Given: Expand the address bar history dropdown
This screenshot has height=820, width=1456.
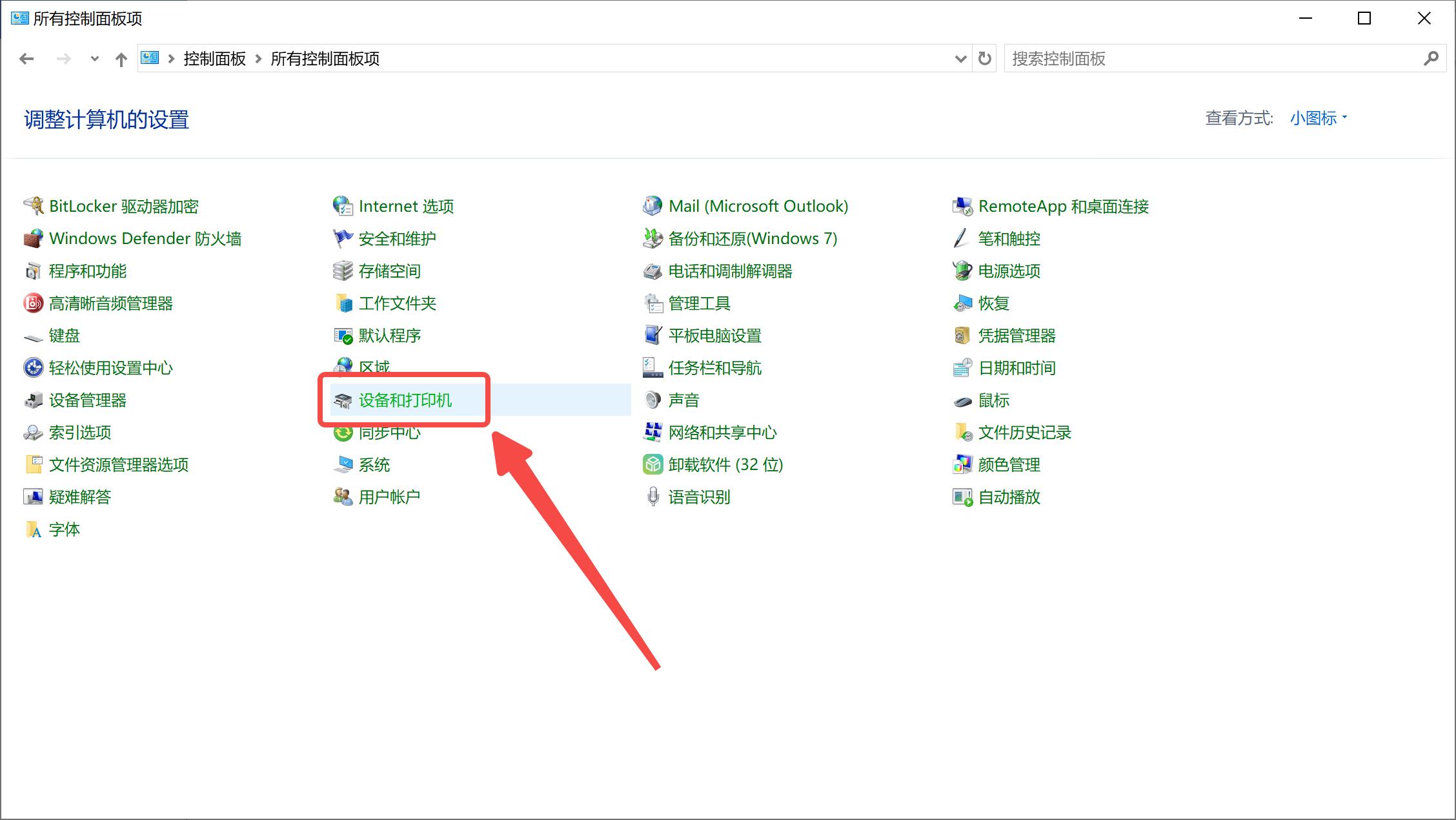Looking at the screenshot, I should pyautogui.click(x=960, y=59).
